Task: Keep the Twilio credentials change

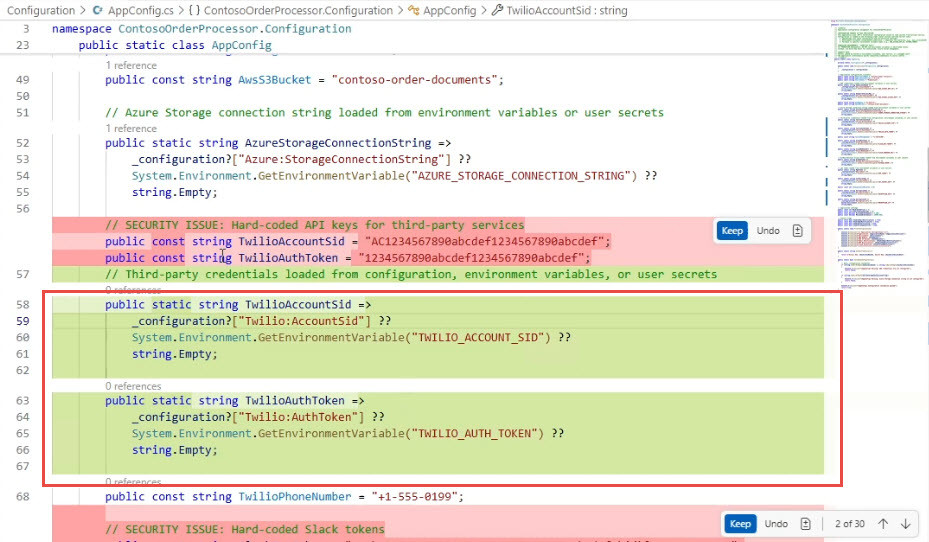Action: tap(732, 231)
